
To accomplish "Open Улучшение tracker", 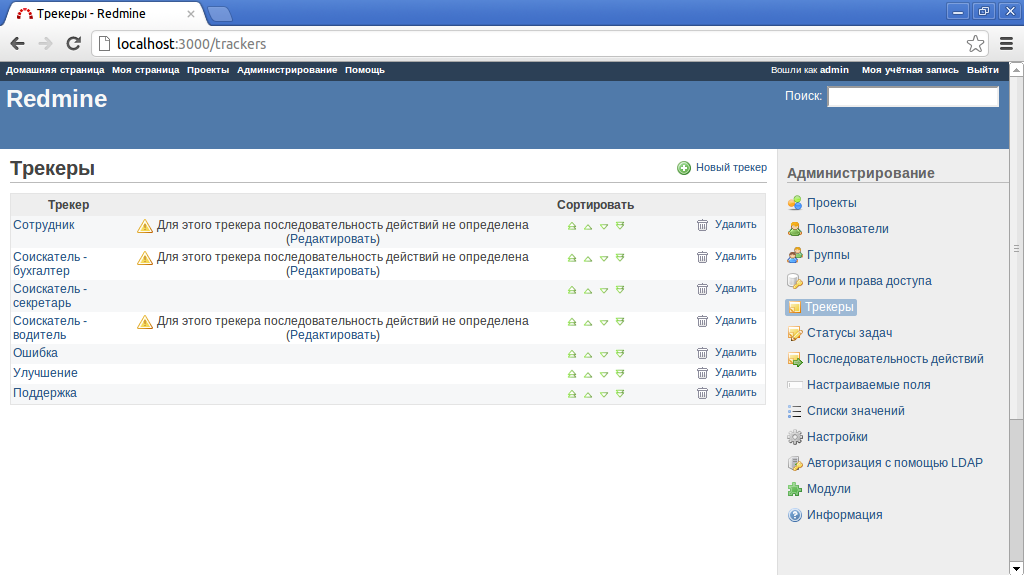I will 45,373.
